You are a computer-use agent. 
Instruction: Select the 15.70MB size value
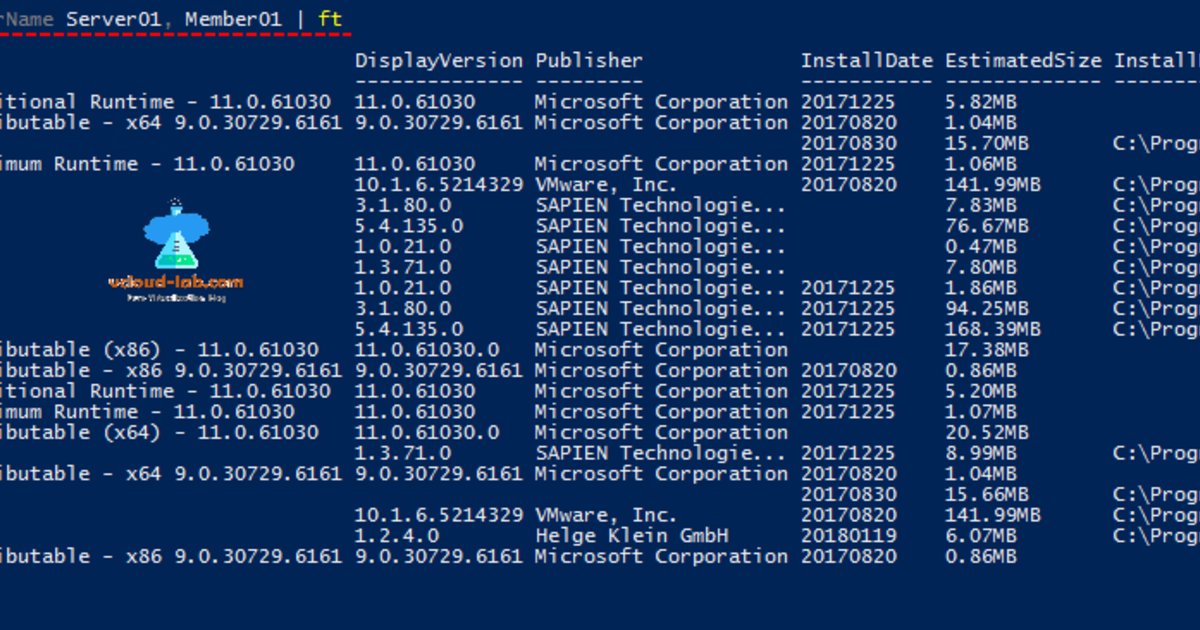click(x=987, y=143)
